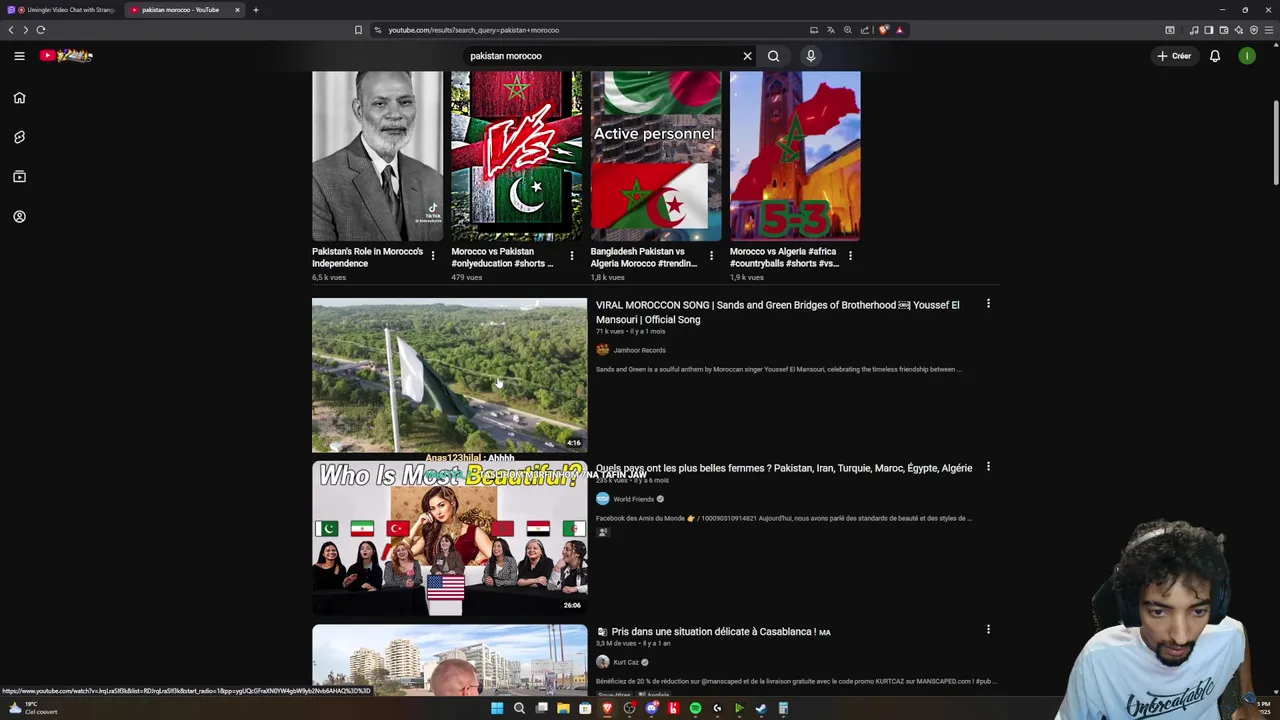Start voice search with the microphone
Screen dimensions: 1280x720
tap(811, 56)
